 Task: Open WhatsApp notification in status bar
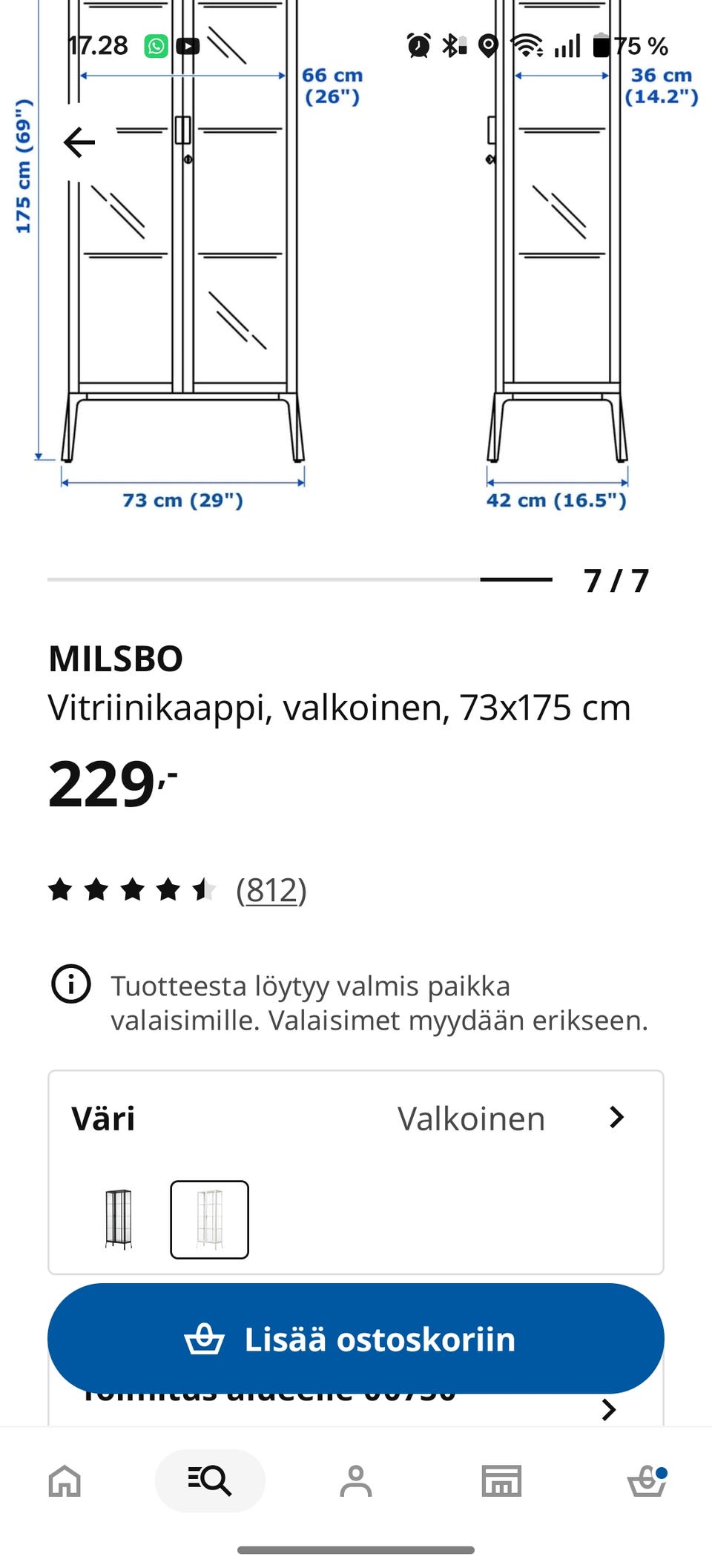tap(156, 46)
